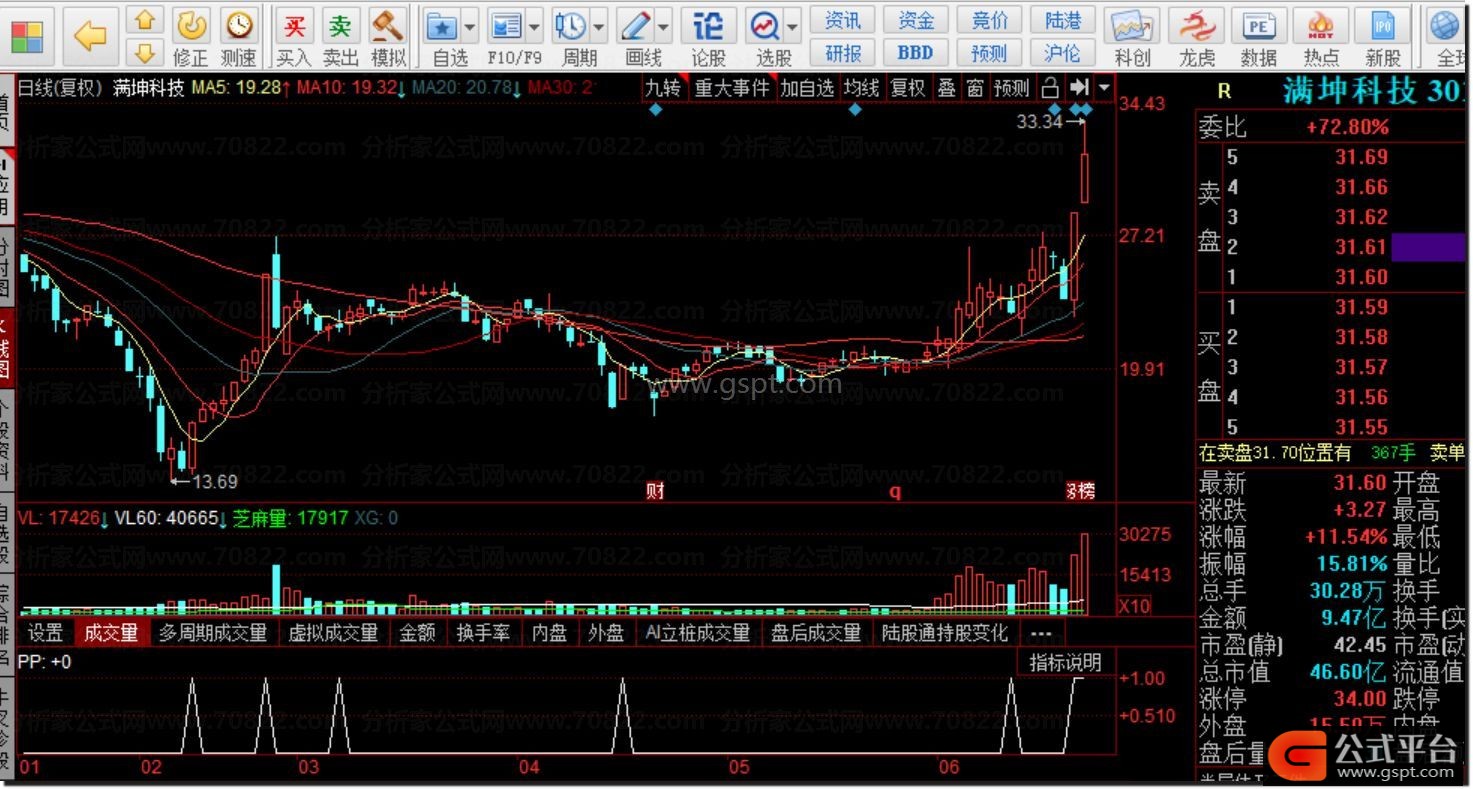Click the 竞价 auction button
Viewport: 1473px width, 789px height.
990,20
